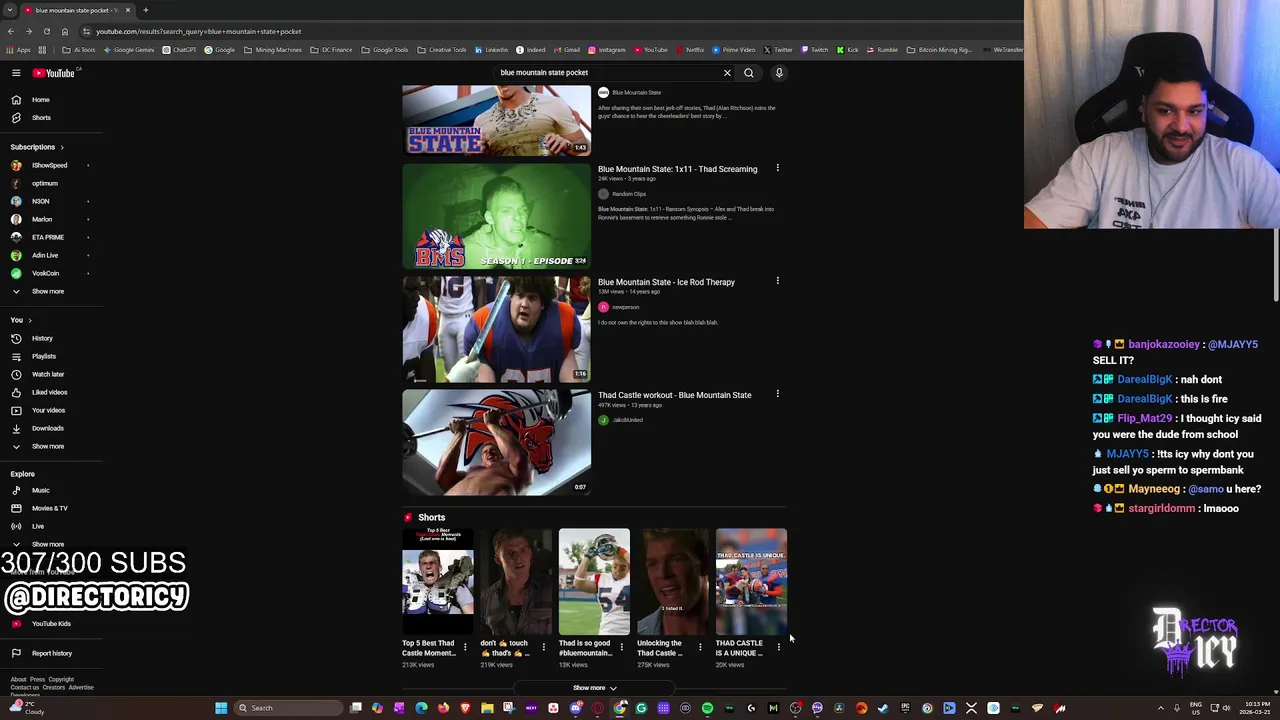Play the Thad Castle workout thumbnail
1280x720 pixels.
pyautogui.click(x=497, y=442)
